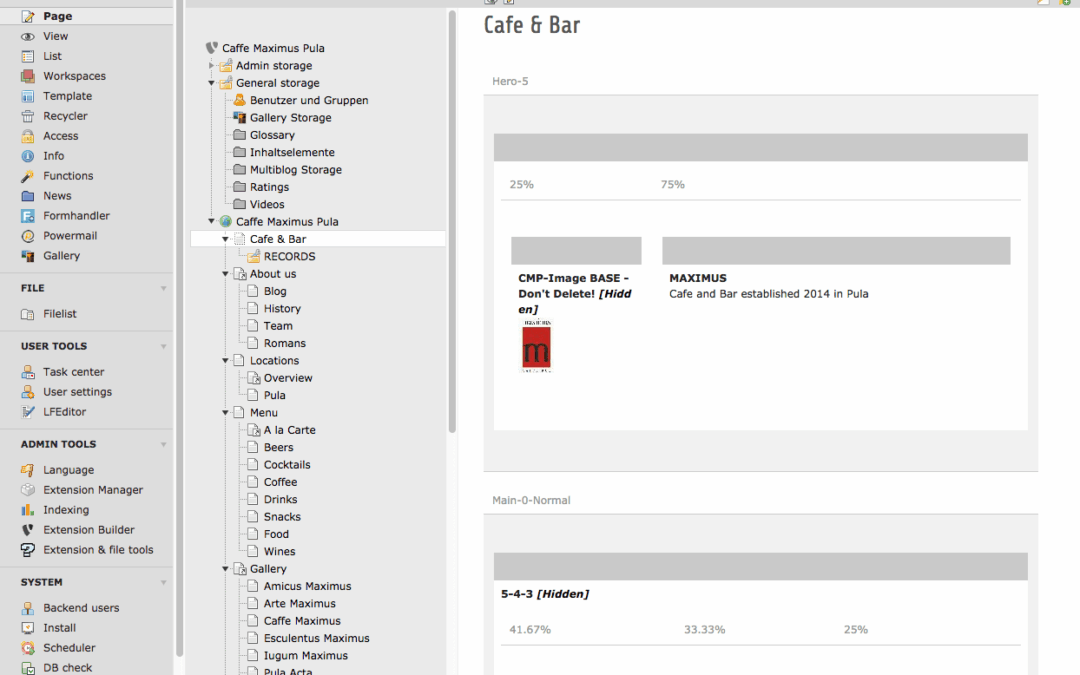This screenshot has width=1080, height=675.
Task: Open the Page module icon
Action: (x=28, y=16)
